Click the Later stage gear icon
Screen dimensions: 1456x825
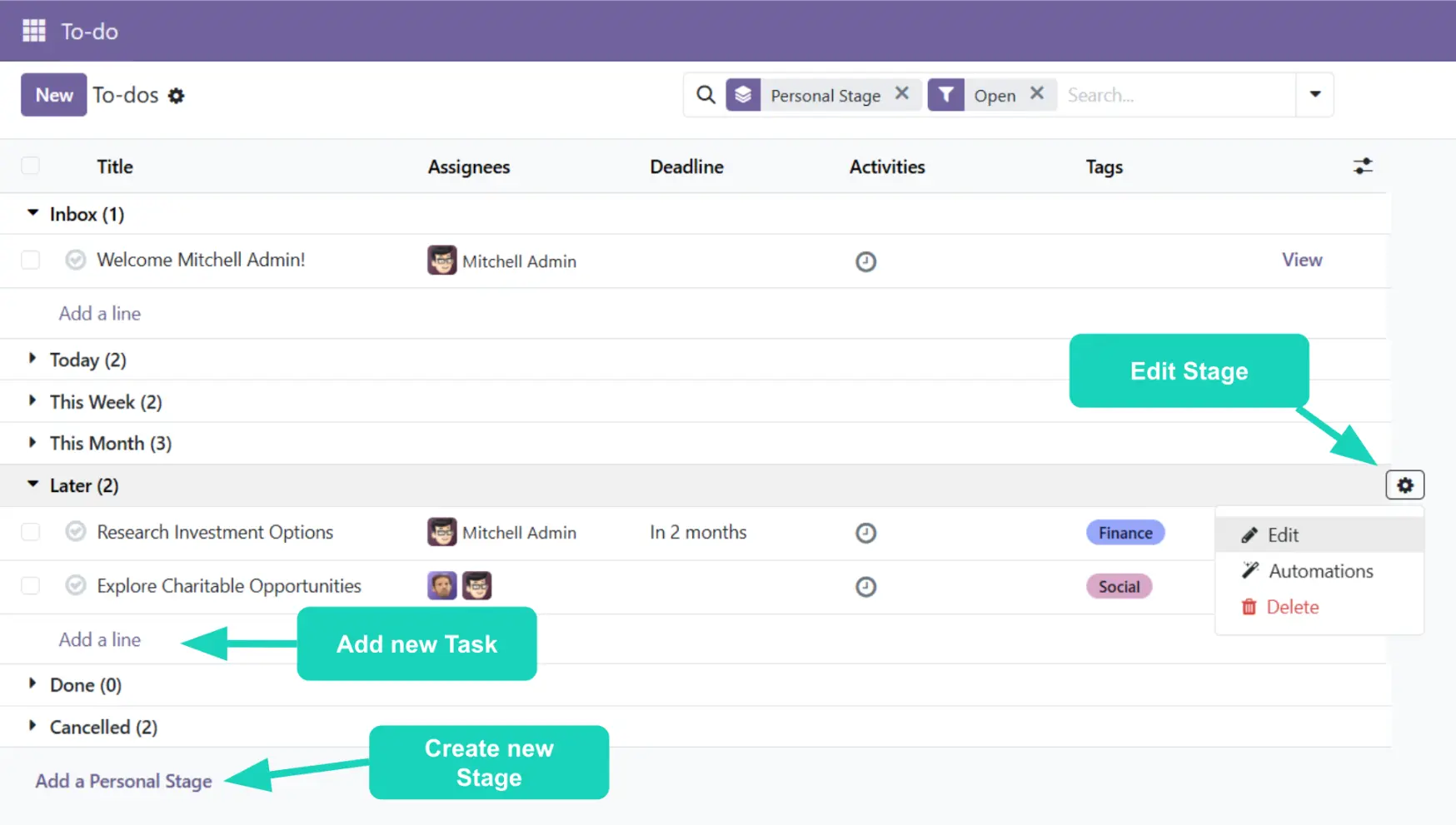(1404, 485)
